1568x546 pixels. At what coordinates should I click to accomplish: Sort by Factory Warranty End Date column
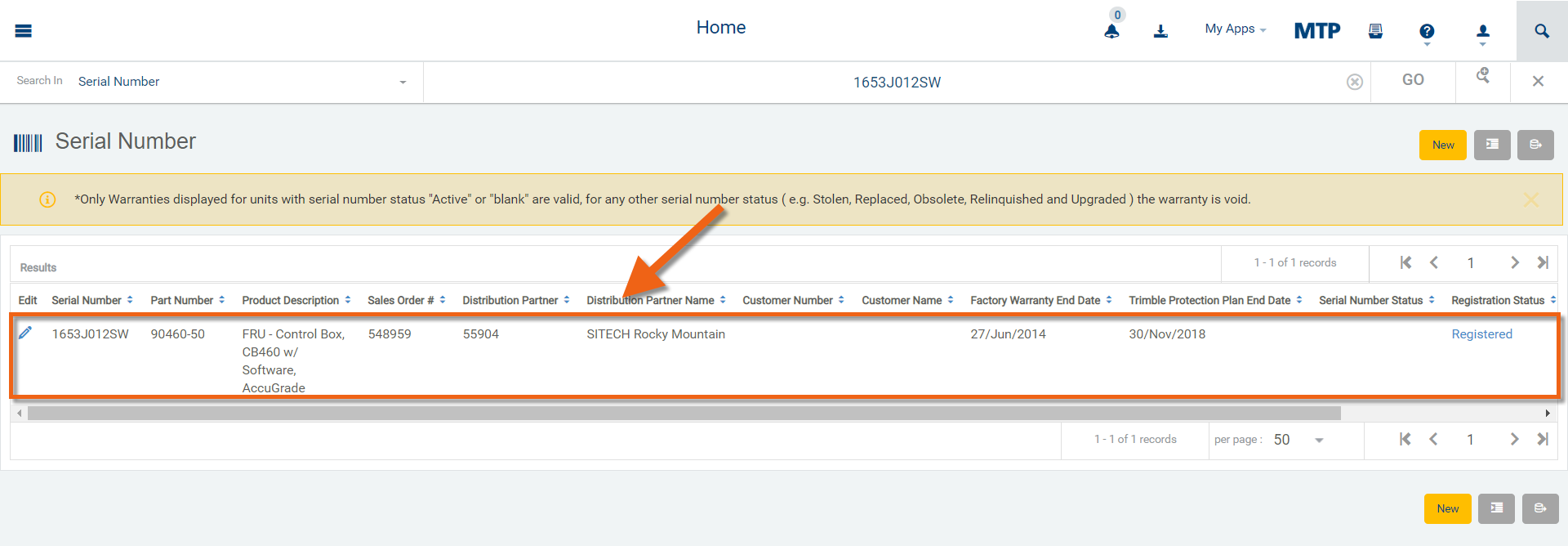tap(1040, 301)
